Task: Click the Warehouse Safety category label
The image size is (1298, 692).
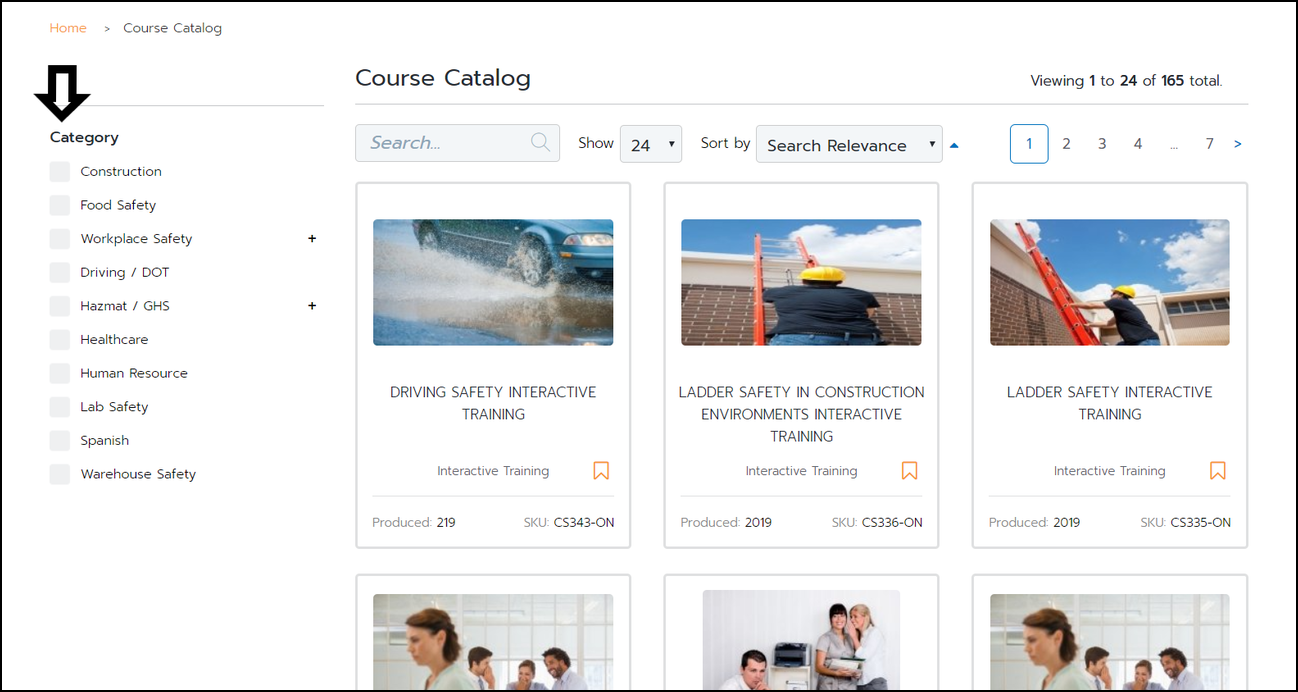Action: [x=138, y=474]
